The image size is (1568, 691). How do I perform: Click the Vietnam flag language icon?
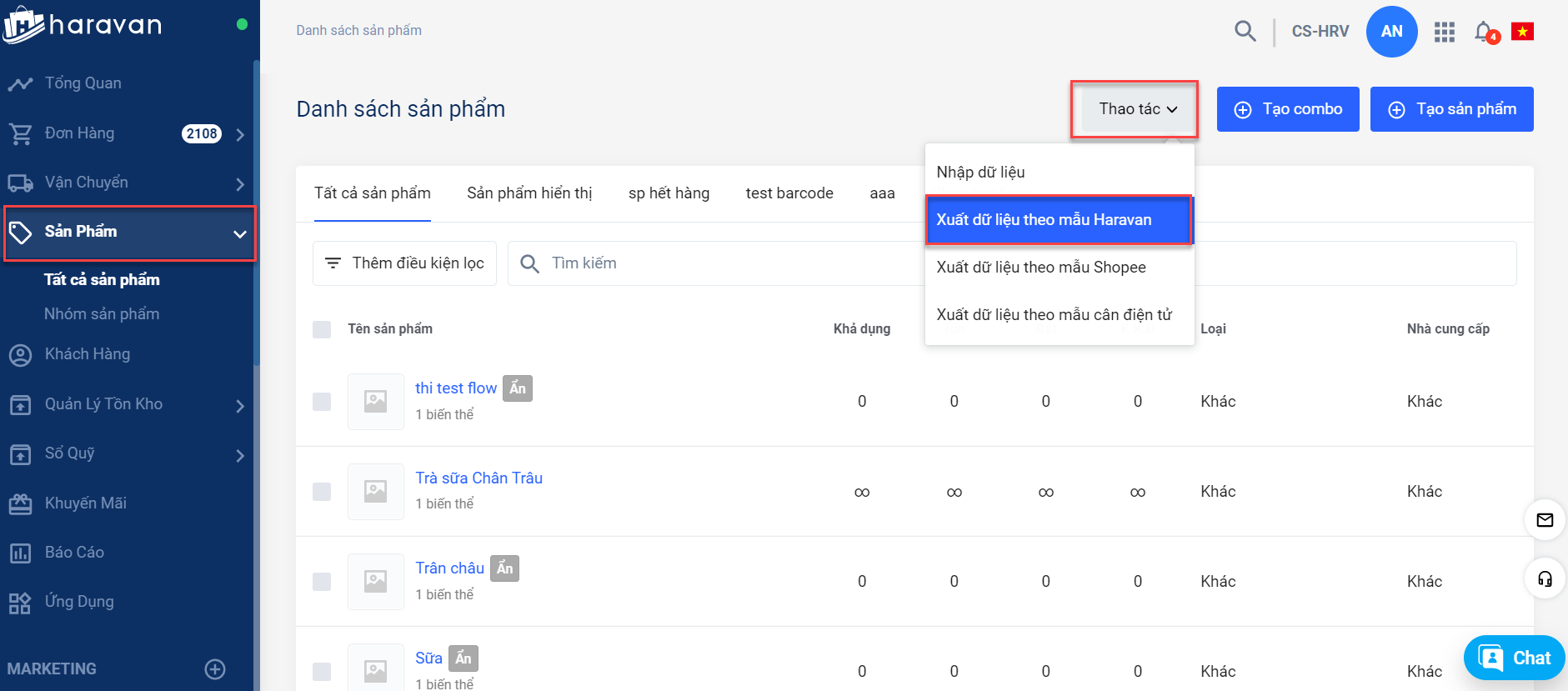1522,32
